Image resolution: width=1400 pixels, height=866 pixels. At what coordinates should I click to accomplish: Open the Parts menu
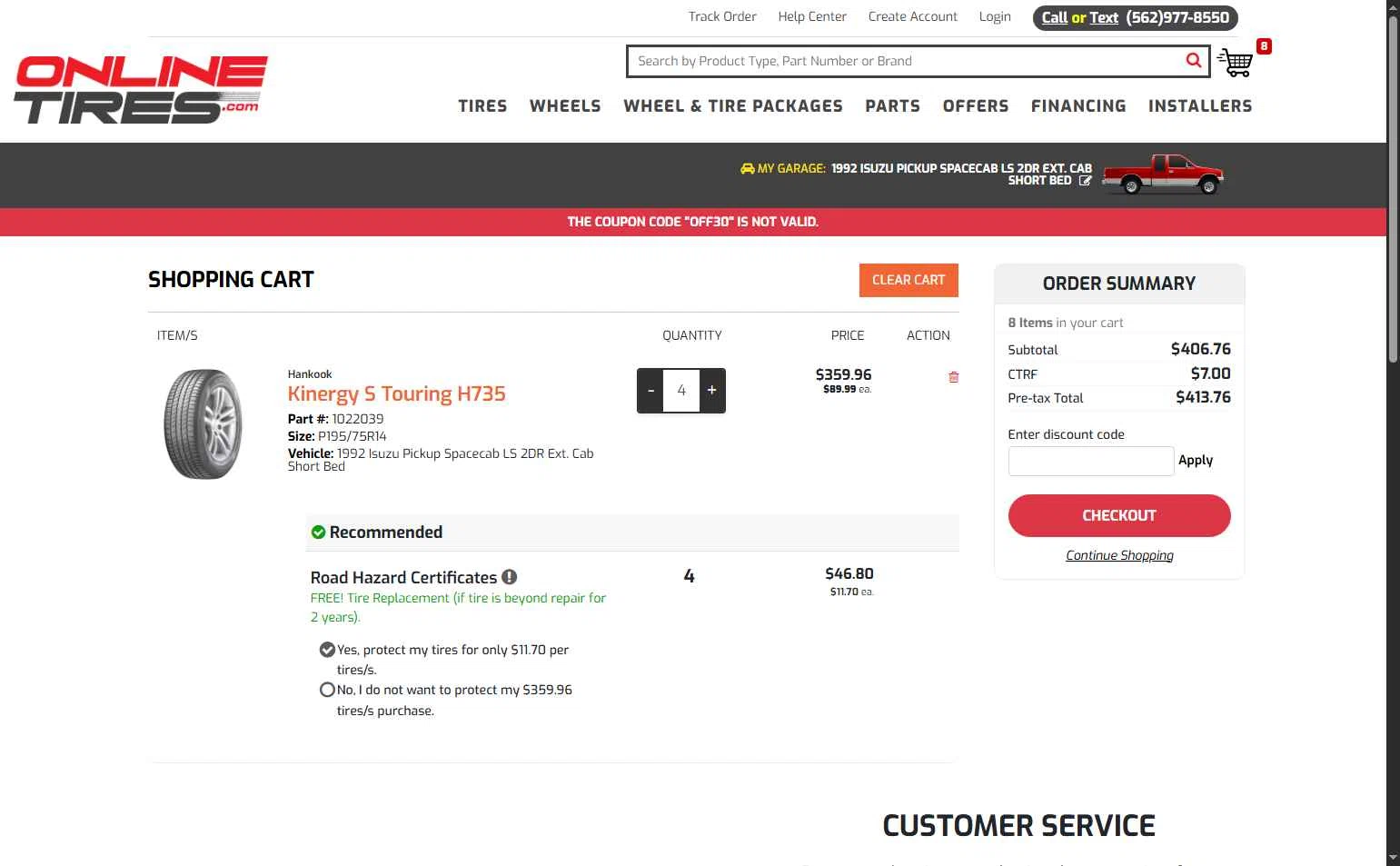click(892, 106)
